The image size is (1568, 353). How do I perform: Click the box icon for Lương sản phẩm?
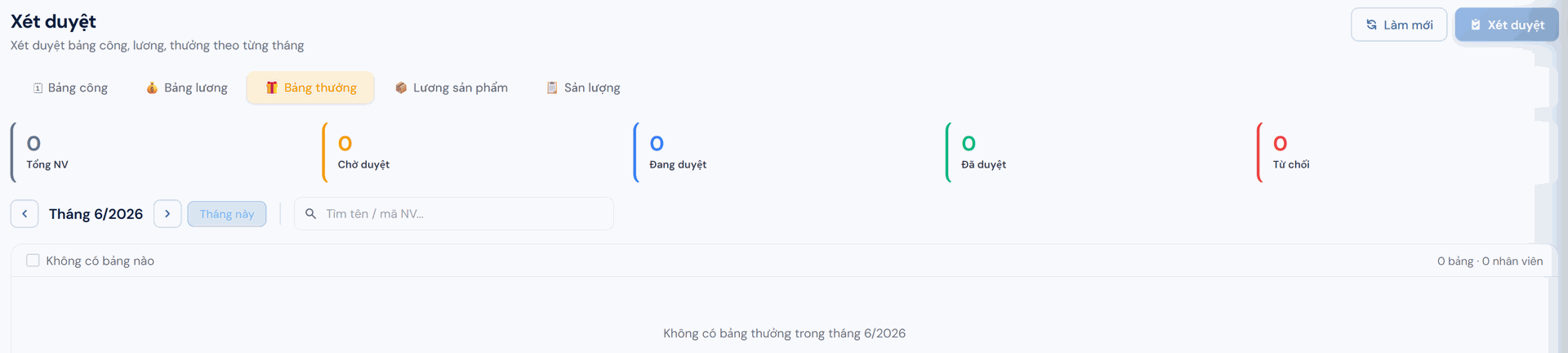[401, 88]
